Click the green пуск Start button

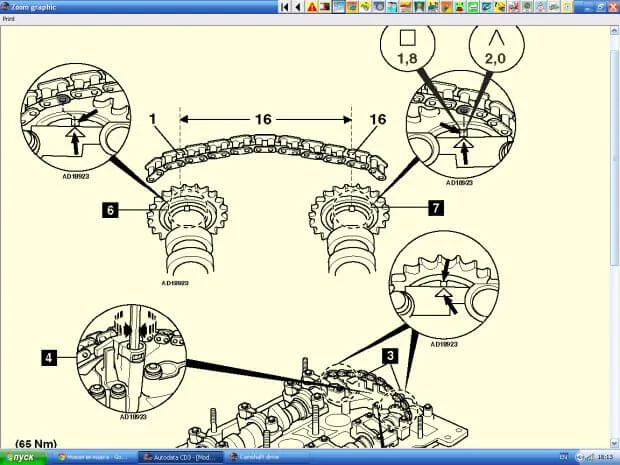[20, 457]
